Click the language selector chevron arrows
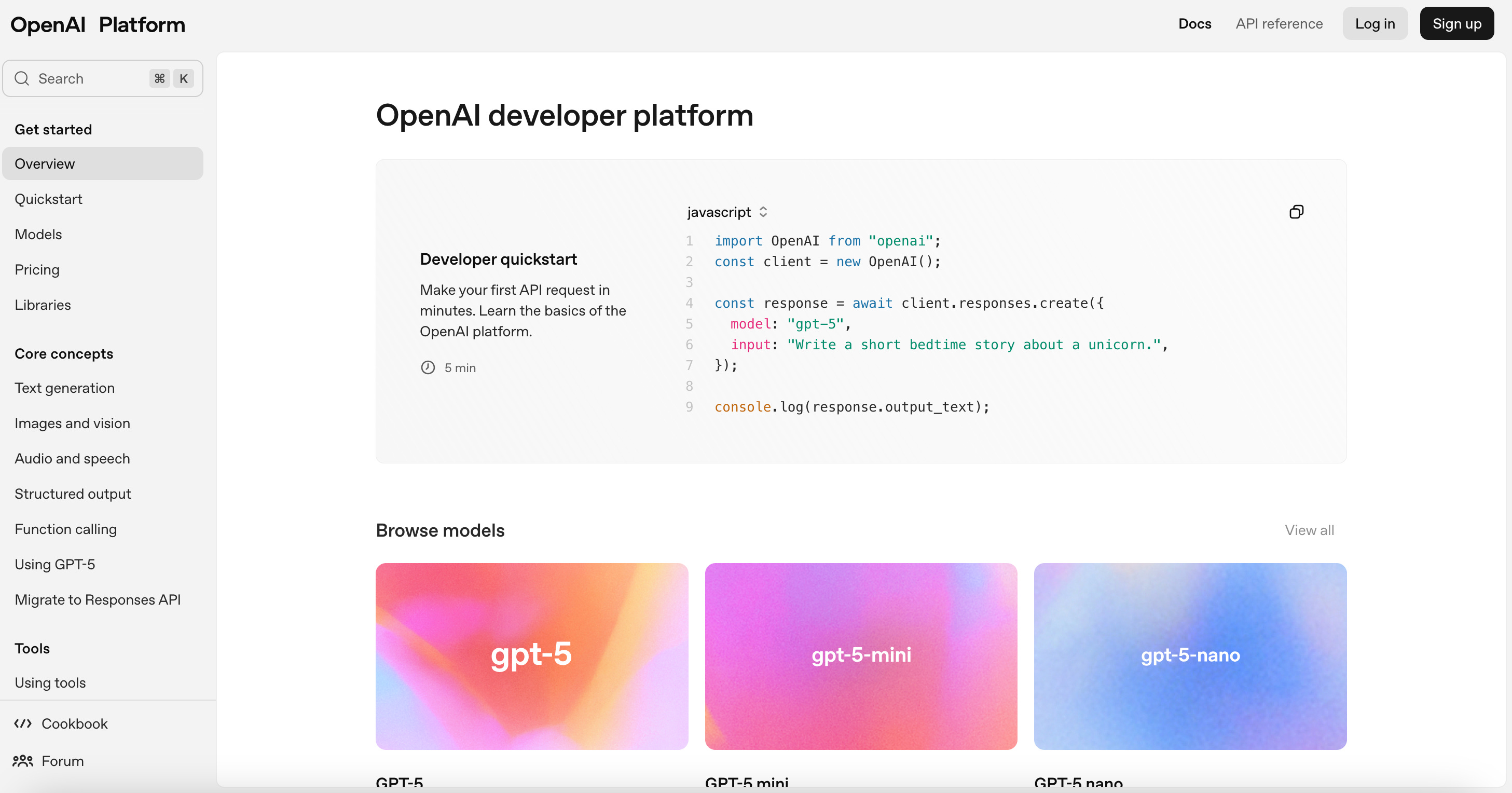The width and height of the screenshot is (1512, 793). [x=763, y=212]
